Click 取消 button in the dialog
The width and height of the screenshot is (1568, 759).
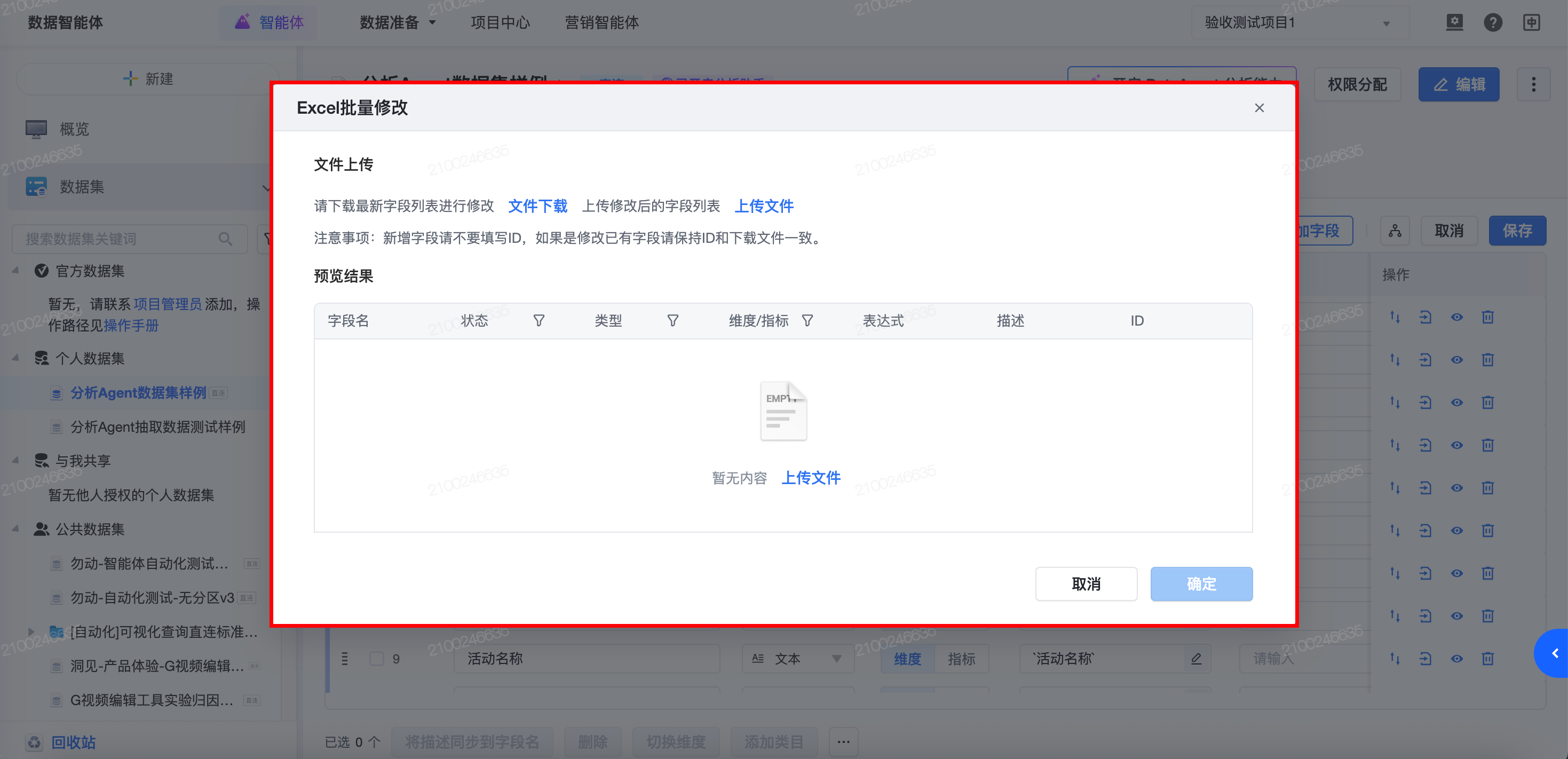(1086, 584)
